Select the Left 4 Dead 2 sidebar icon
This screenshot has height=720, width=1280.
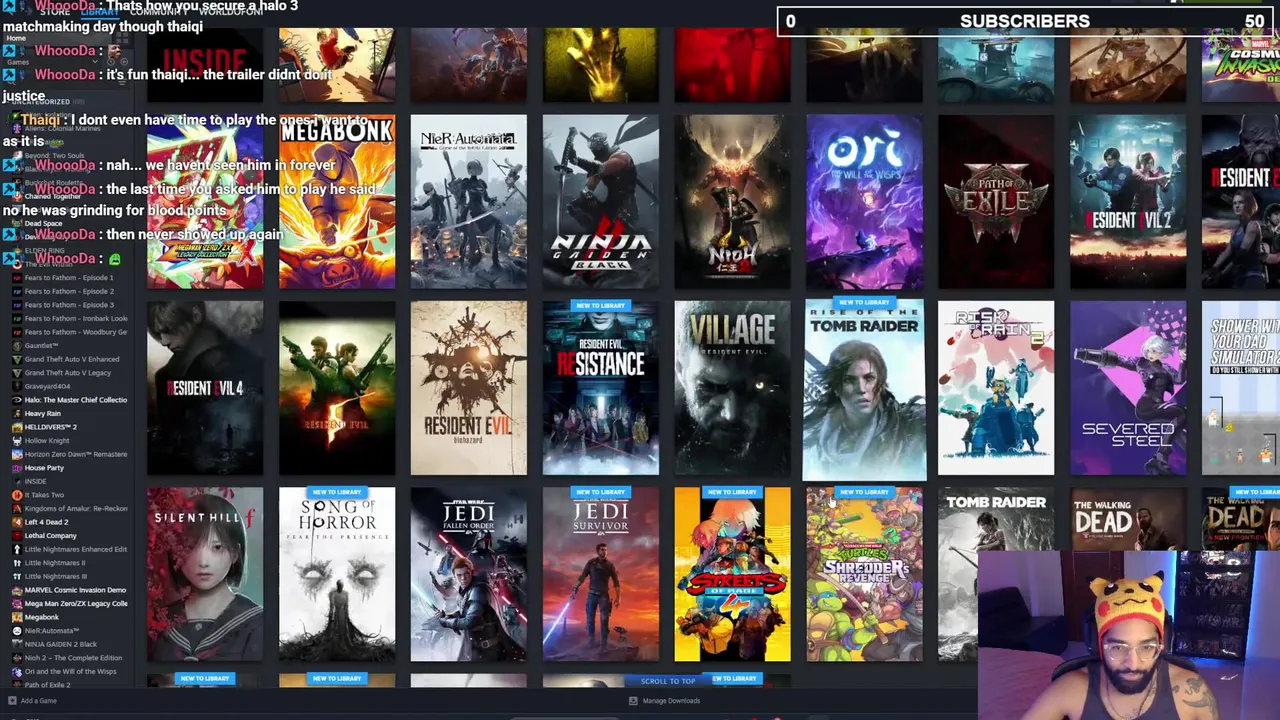pos(17,522)
